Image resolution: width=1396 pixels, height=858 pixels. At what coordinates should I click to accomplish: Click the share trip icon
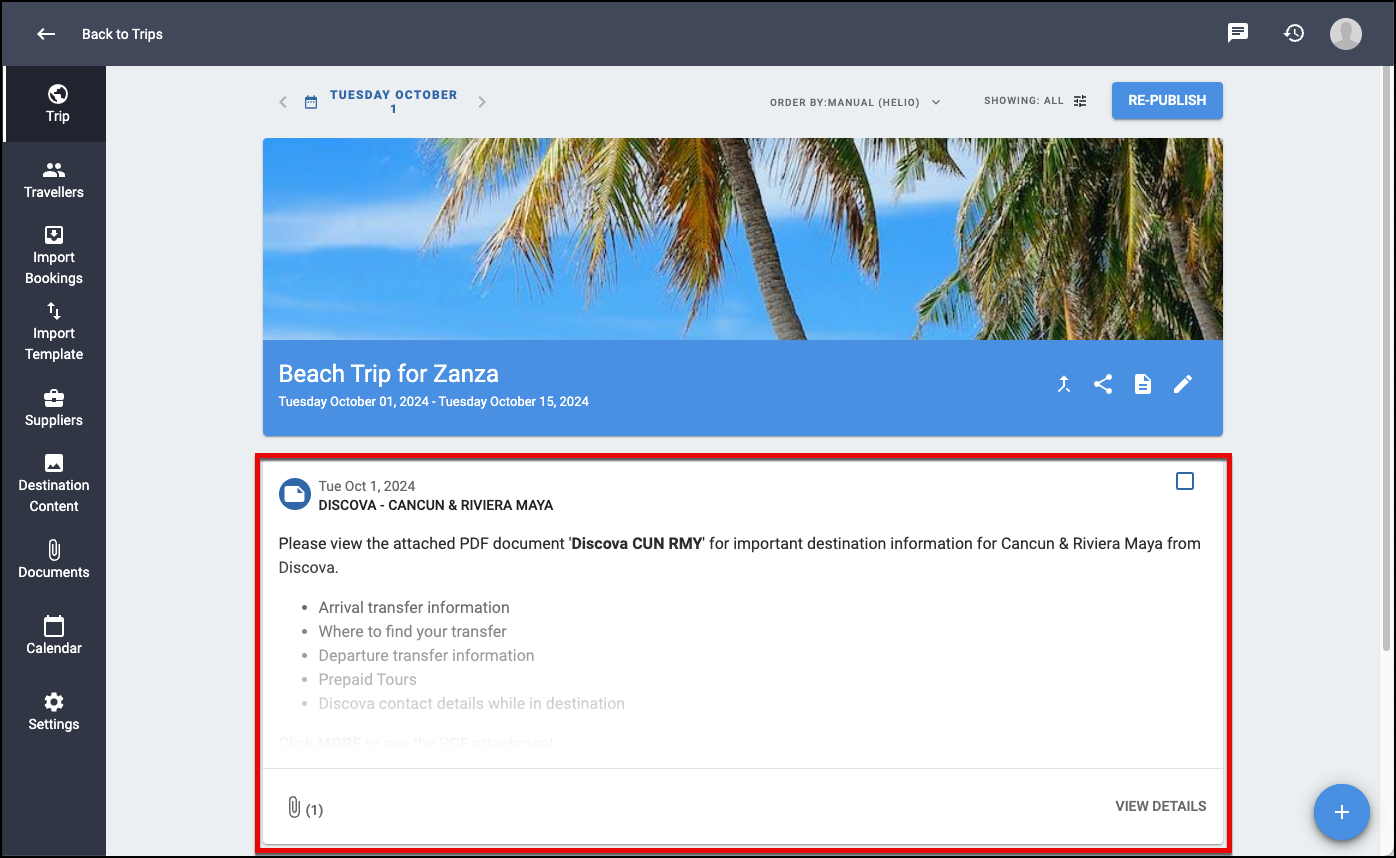[1103, 384]
